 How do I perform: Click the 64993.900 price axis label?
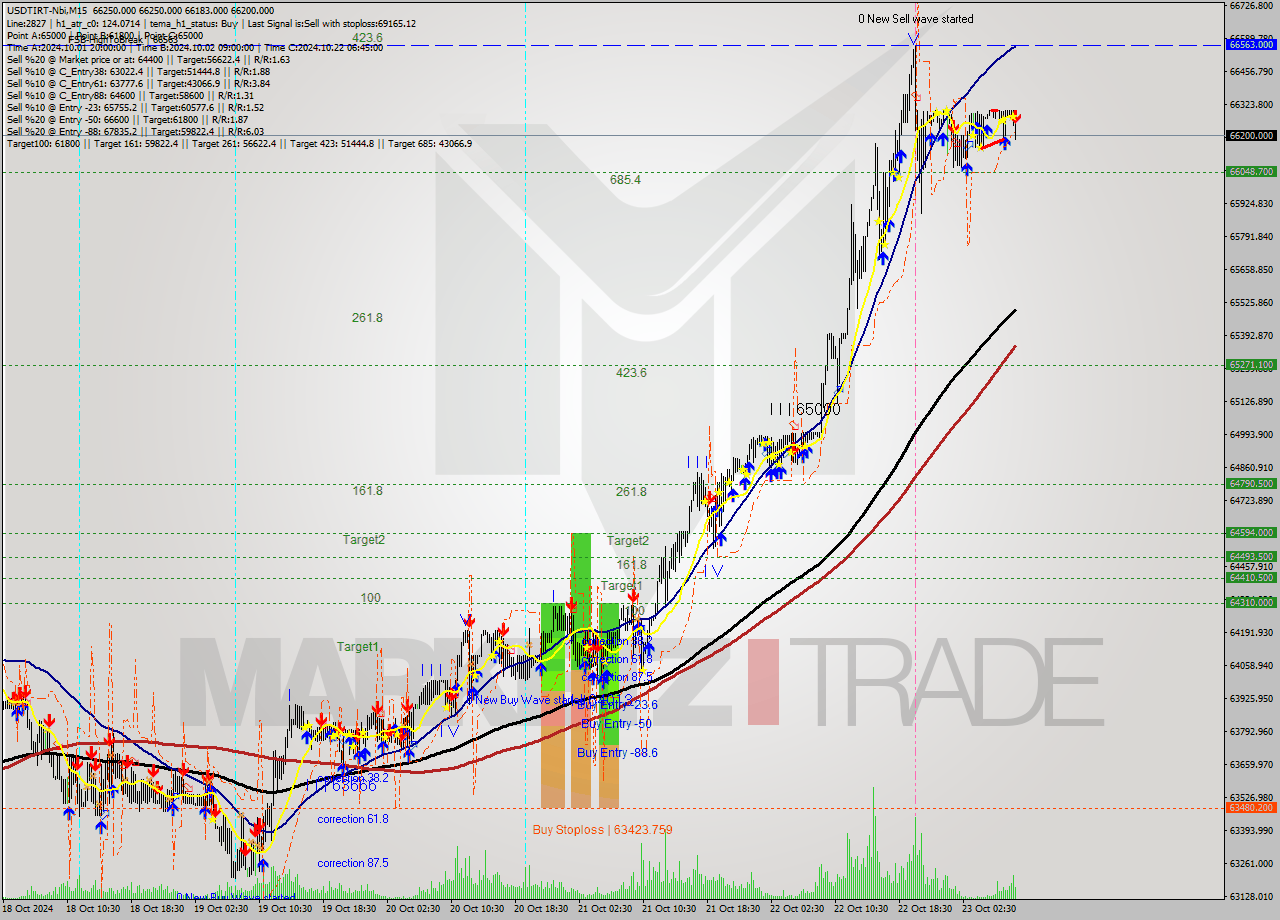1251,435
